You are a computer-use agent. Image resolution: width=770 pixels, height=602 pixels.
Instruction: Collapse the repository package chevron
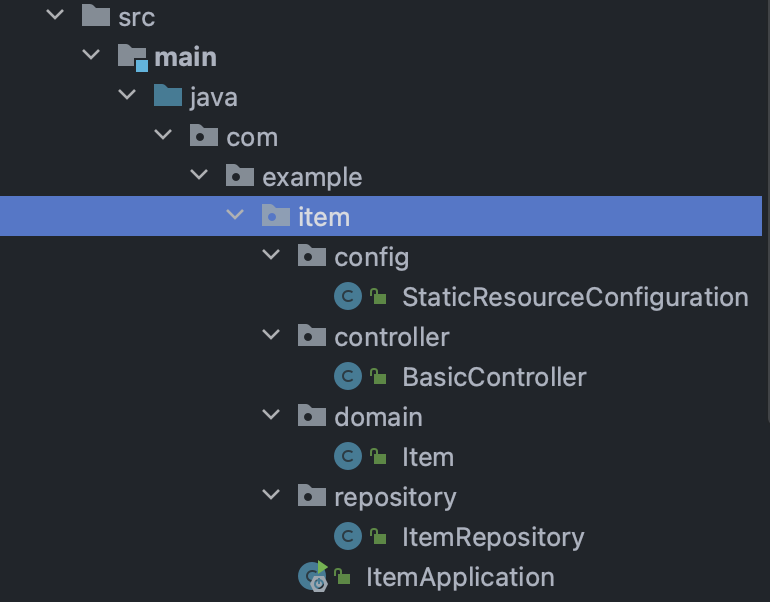tap(271, 494)
